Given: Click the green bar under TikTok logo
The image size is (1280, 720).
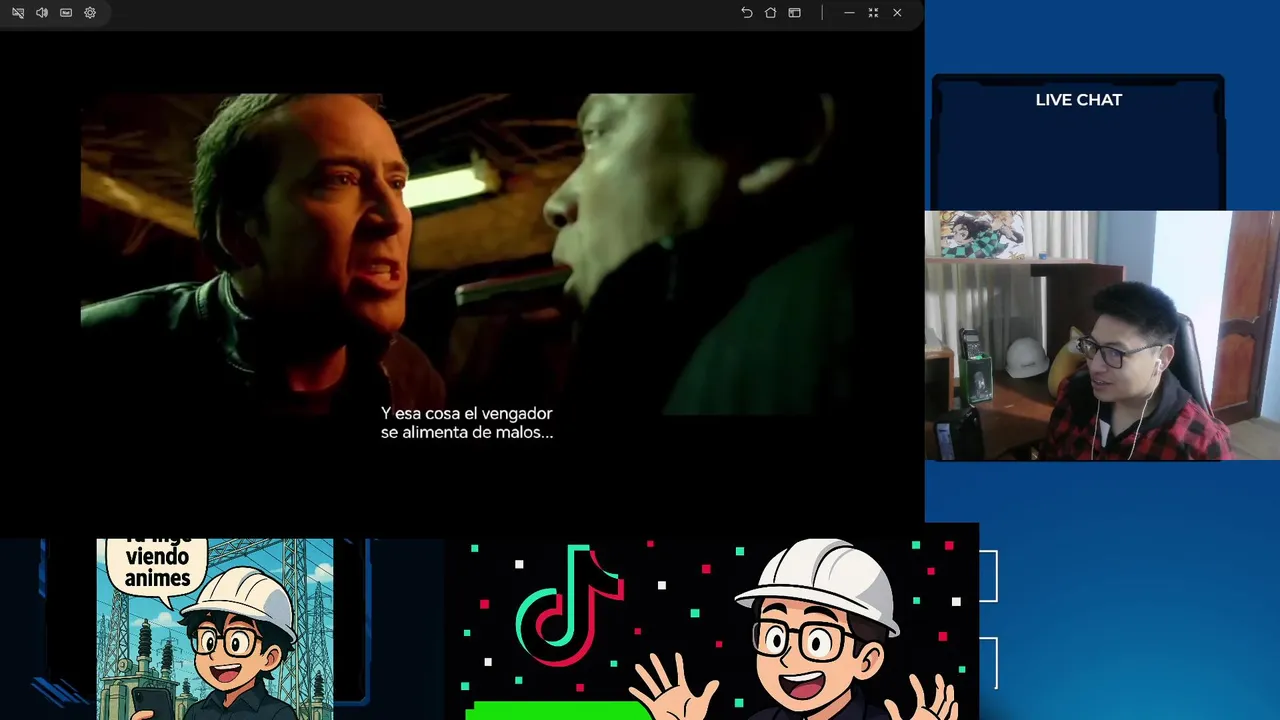Looking at the screenshot, I should click(x=558, y=711).
